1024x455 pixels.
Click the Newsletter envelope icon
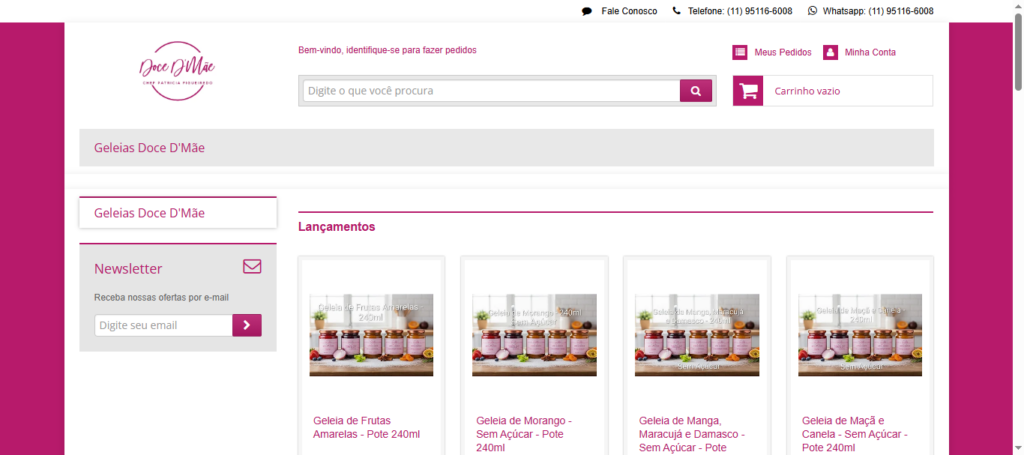click(x=252, y=267)
